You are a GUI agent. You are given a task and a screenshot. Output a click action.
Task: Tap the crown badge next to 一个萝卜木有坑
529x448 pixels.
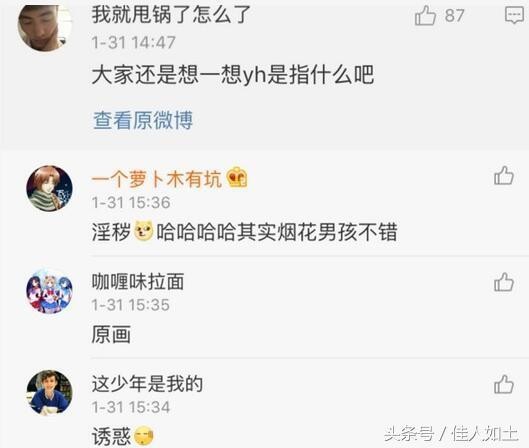(237, 178)
